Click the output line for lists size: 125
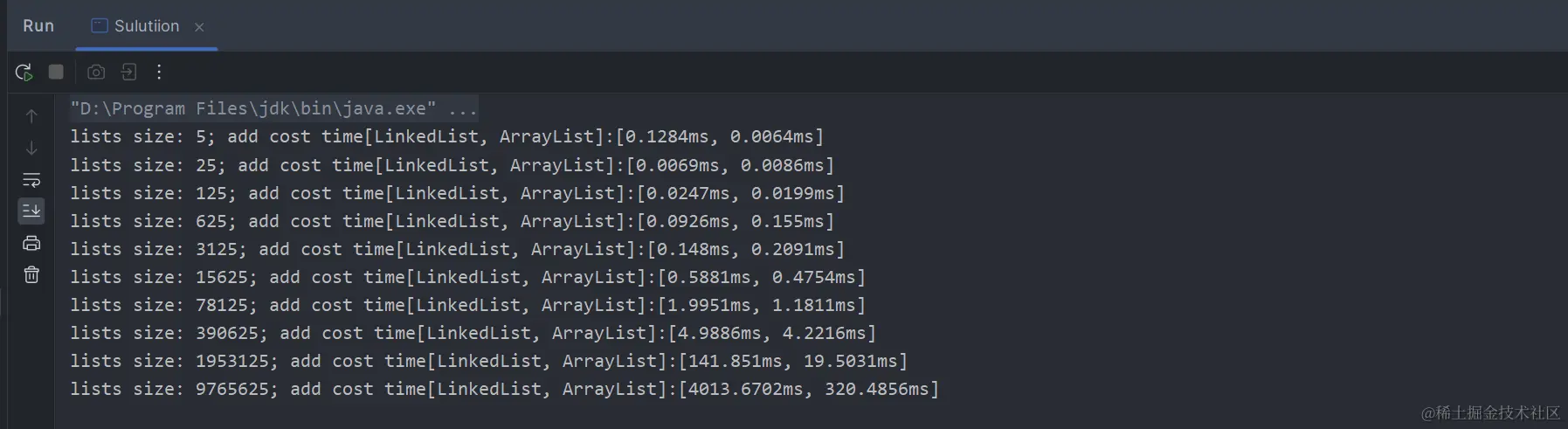Image resolution: width=1568 pixels, height=429 pixels. (458, 193)
